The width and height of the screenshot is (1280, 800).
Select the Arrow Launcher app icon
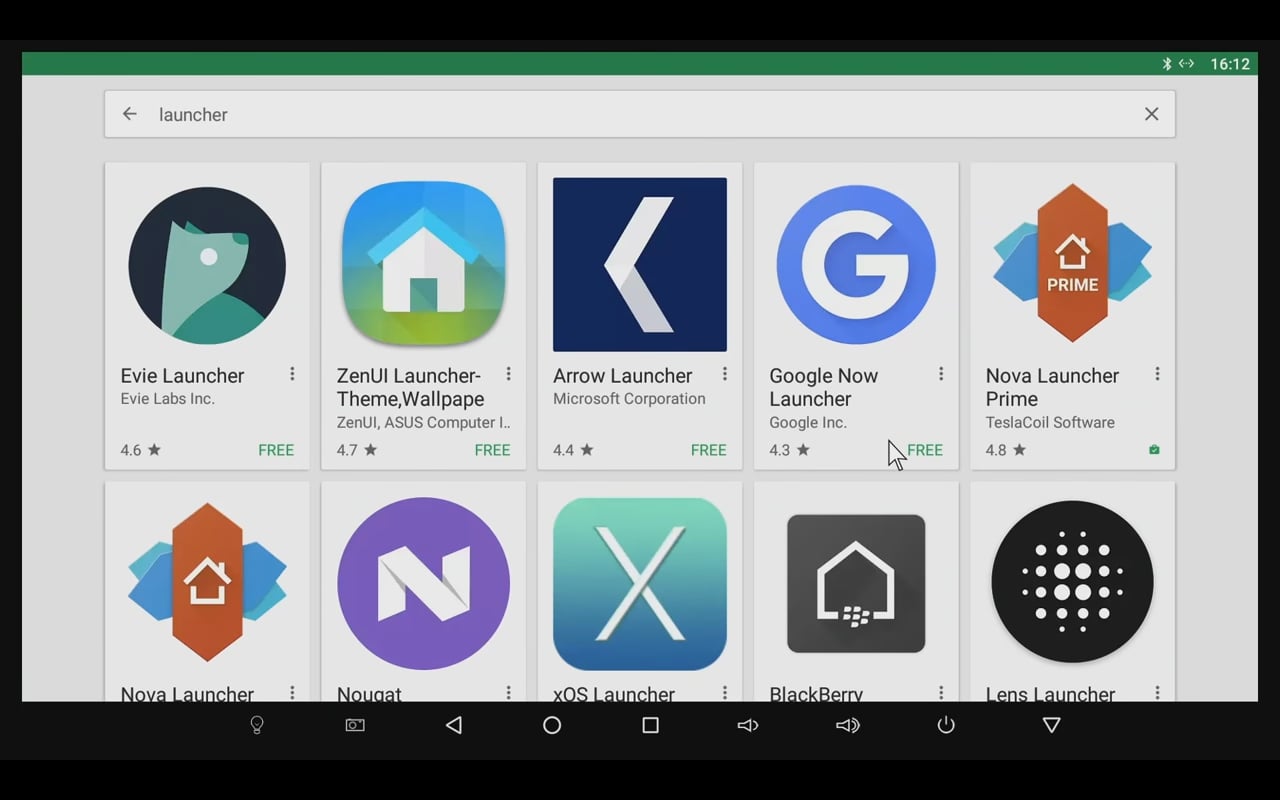tap(640, 264)
